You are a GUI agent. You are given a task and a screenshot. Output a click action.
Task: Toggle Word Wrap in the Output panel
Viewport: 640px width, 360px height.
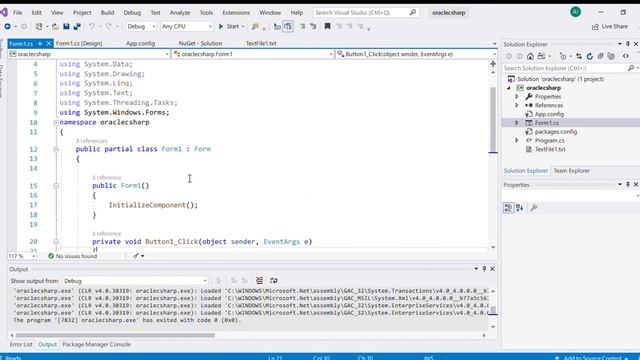pos(273,280)
